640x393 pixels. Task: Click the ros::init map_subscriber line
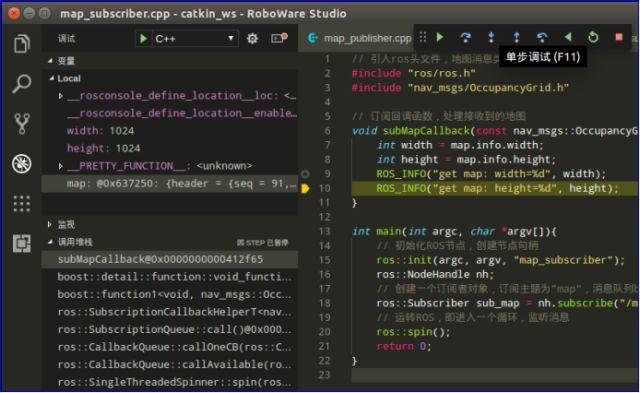tap(500, 260)
